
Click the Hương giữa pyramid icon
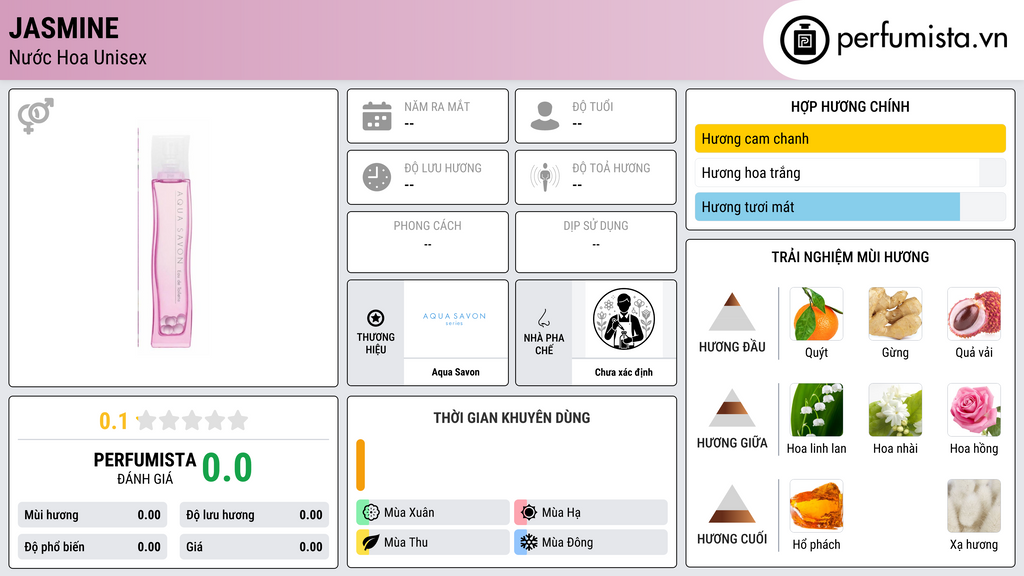pyautogui.click(x=732, y=408)
